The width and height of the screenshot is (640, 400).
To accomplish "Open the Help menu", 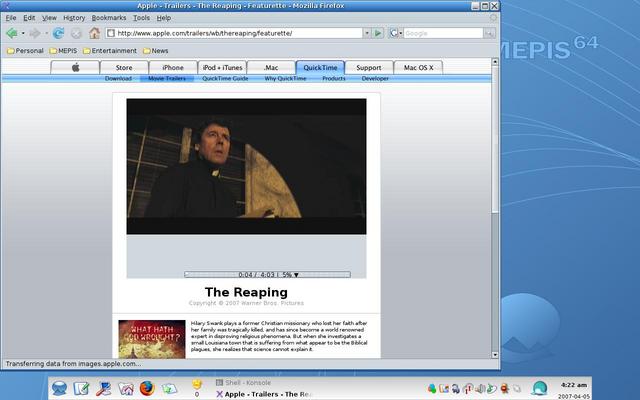I will click(x=164, y=18).
